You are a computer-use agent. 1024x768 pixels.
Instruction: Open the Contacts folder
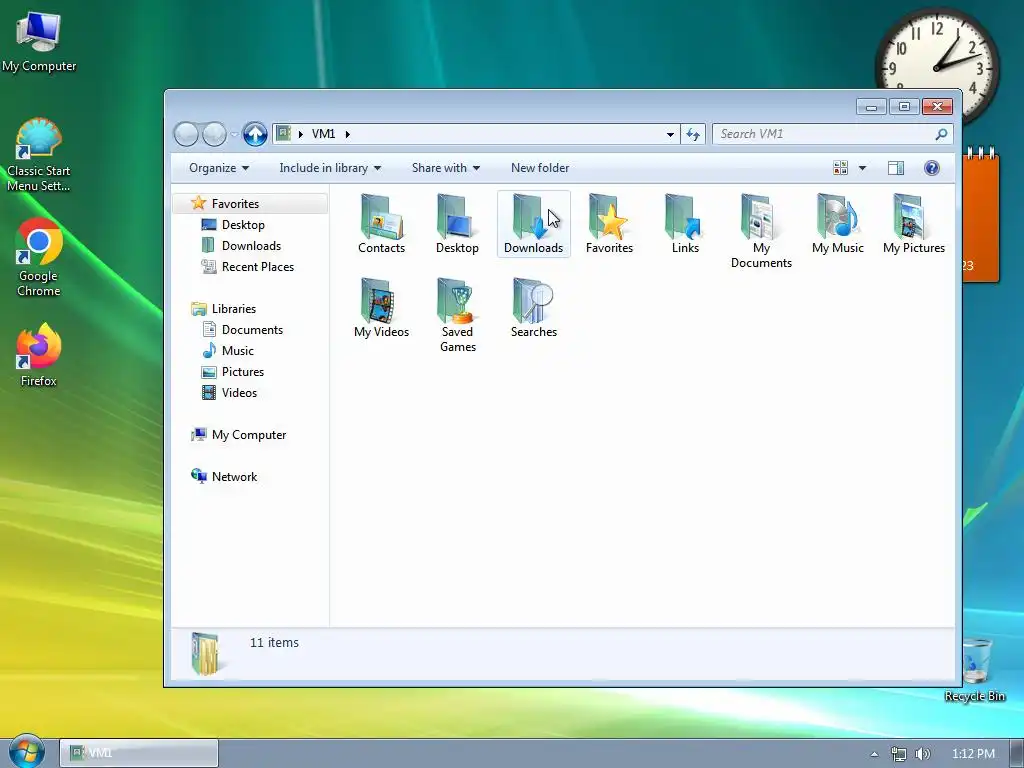pyautogui.click(x=381, y=224)
